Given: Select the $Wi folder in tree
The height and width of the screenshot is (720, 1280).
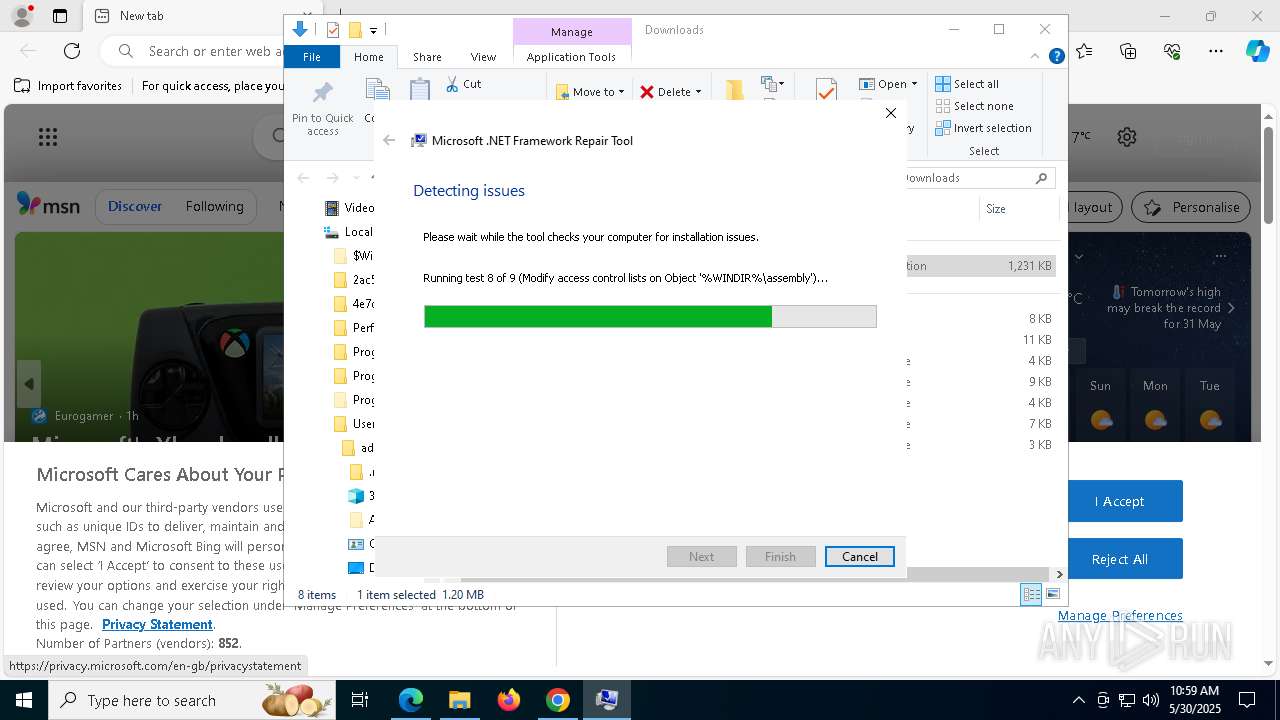Looking at the screenshot, I should tap(354, 256).
